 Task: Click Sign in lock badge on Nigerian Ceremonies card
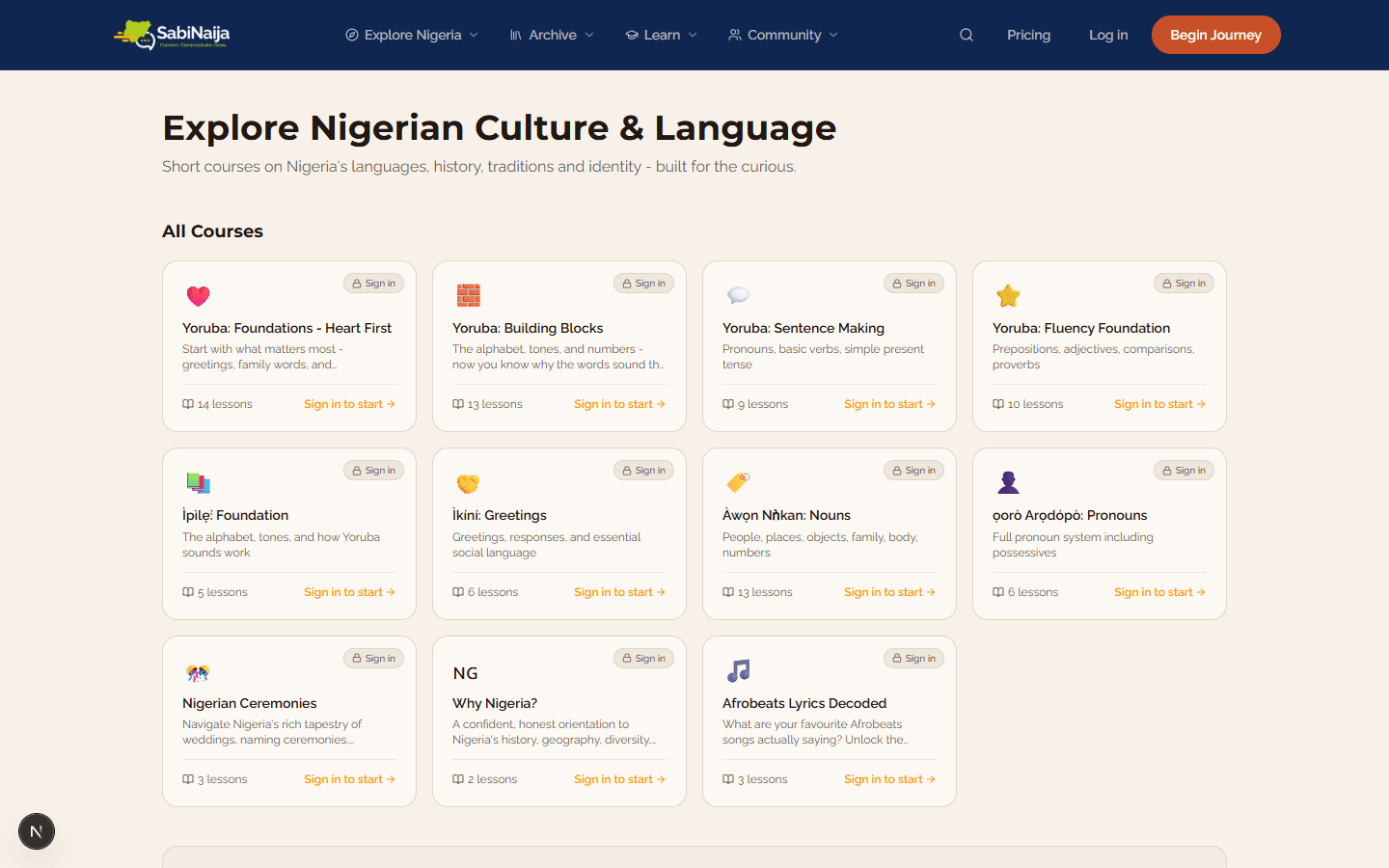click(373, 659)
